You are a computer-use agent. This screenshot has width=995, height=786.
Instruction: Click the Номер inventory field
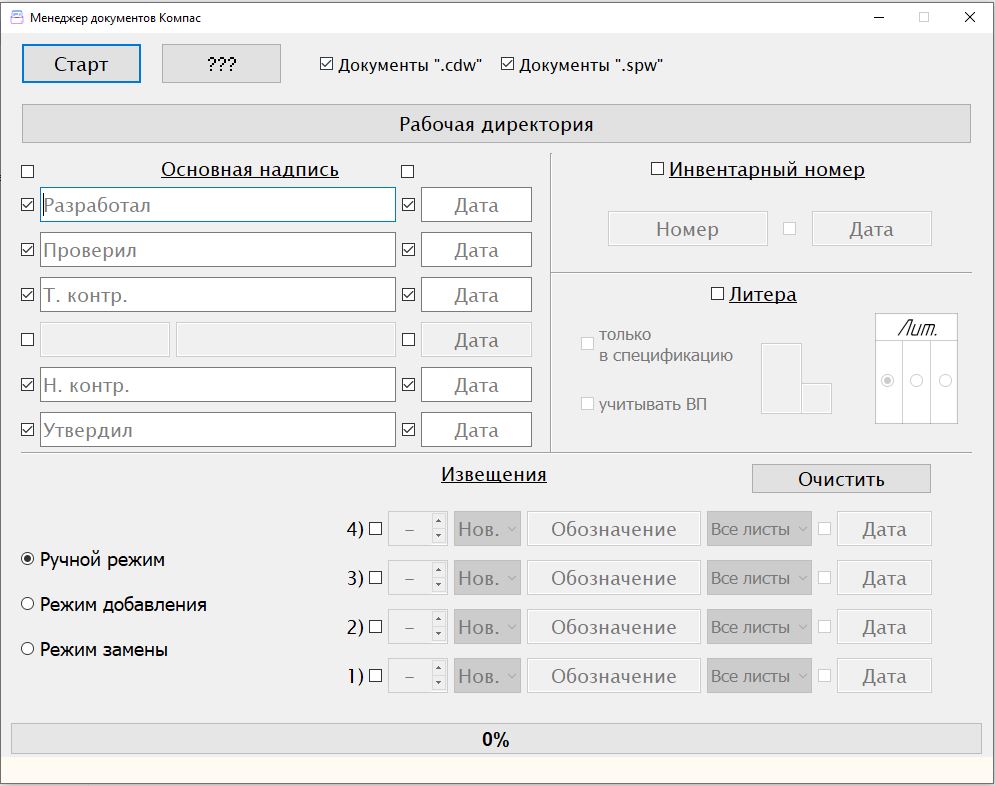pos(687,228)
